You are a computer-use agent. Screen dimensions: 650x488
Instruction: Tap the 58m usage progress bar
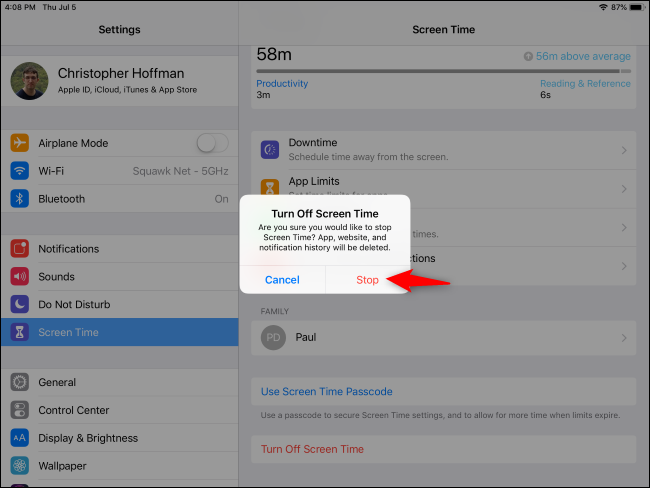[444, 71]
